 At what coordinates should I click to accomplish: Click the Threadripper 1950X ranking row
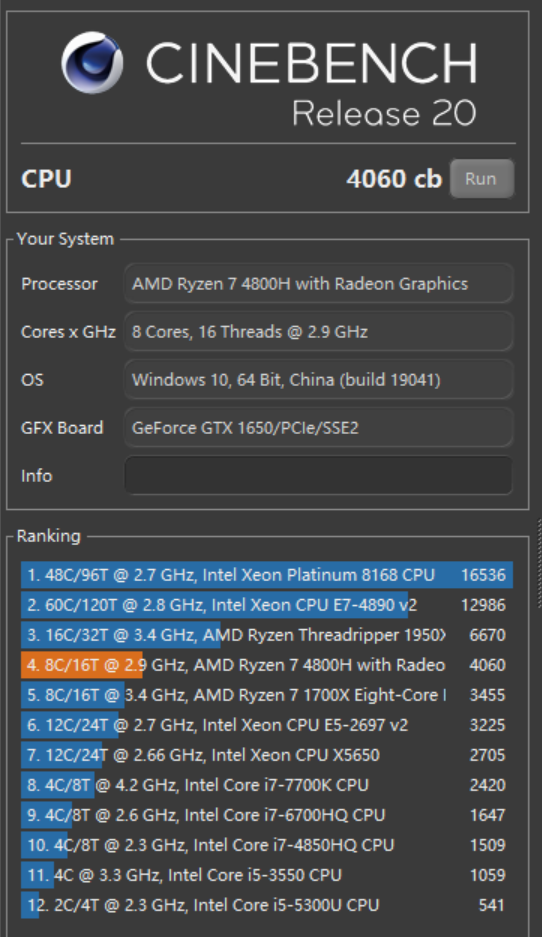267,635
